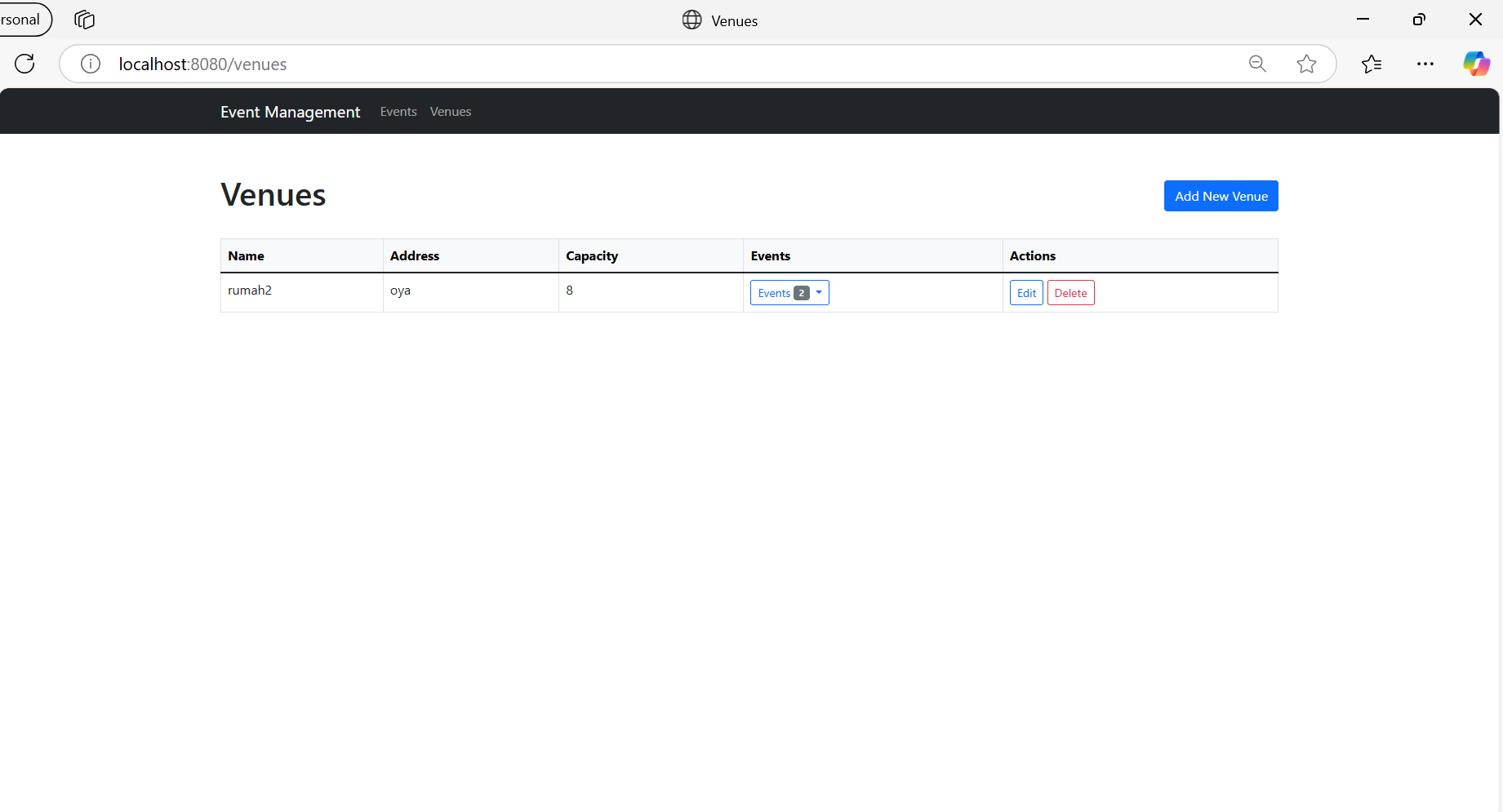
Task: Open Event Management home link
Action: tap(290, 112)
